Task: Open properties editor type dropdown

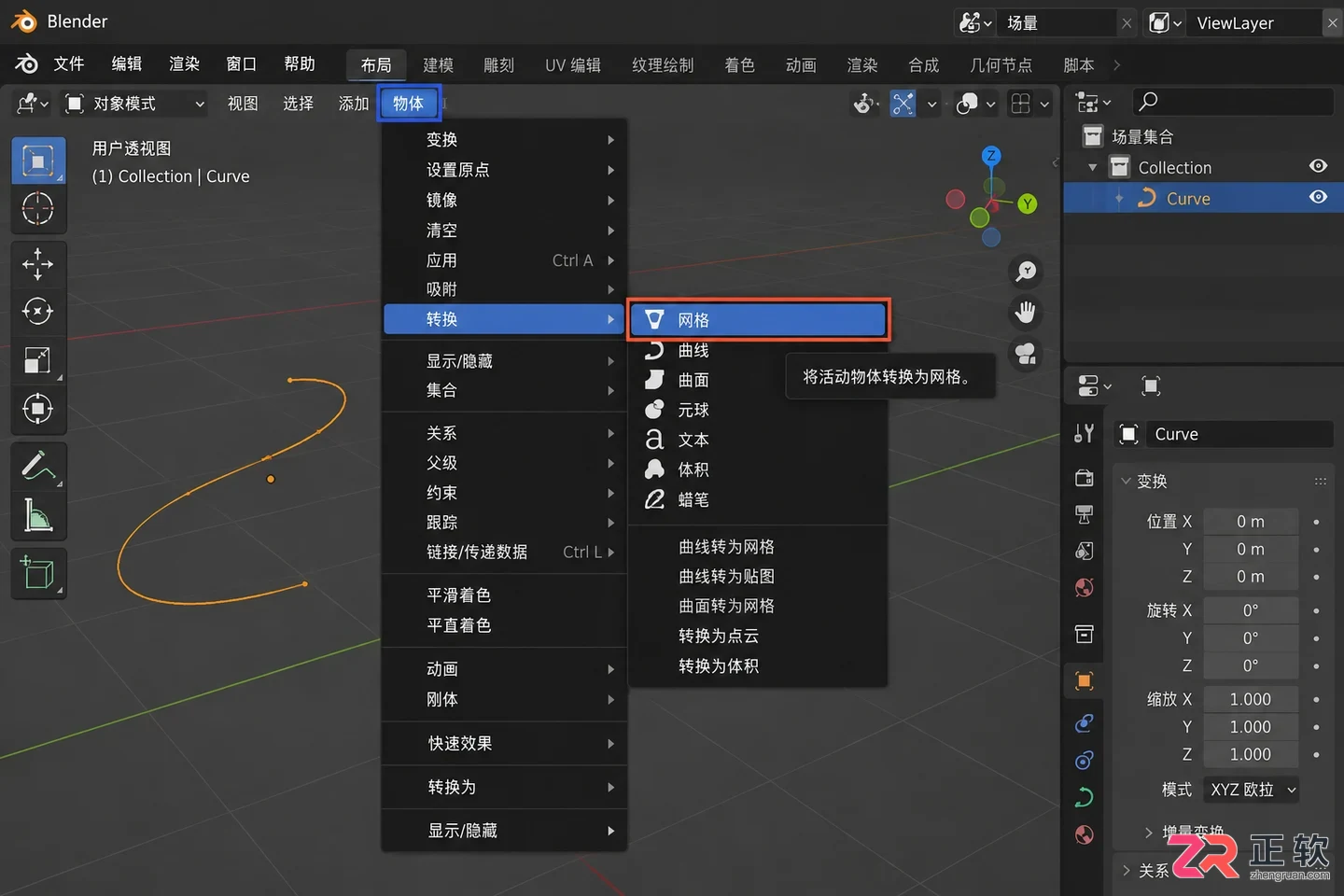Action: click(1094, 385)
